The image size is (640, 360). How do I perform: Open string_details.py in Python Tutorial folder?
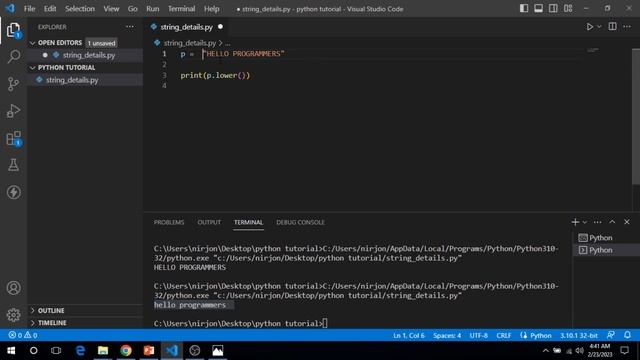coord(72,80)
